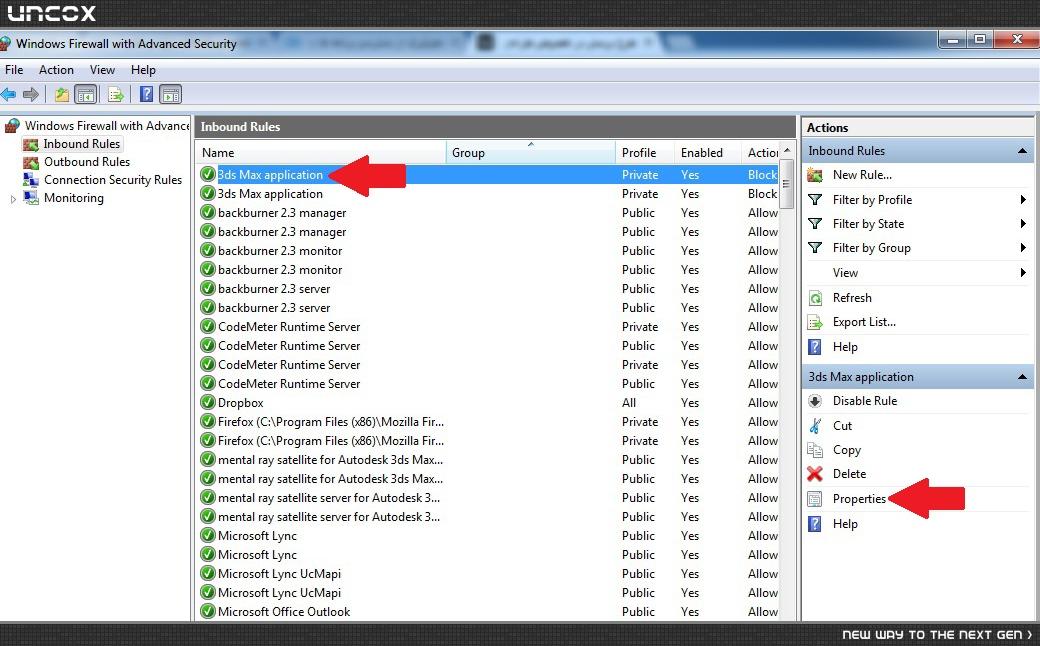Click the red Delete X icon
The height and width of the screenshot is (646, 1040).
[x=815, y=474]
